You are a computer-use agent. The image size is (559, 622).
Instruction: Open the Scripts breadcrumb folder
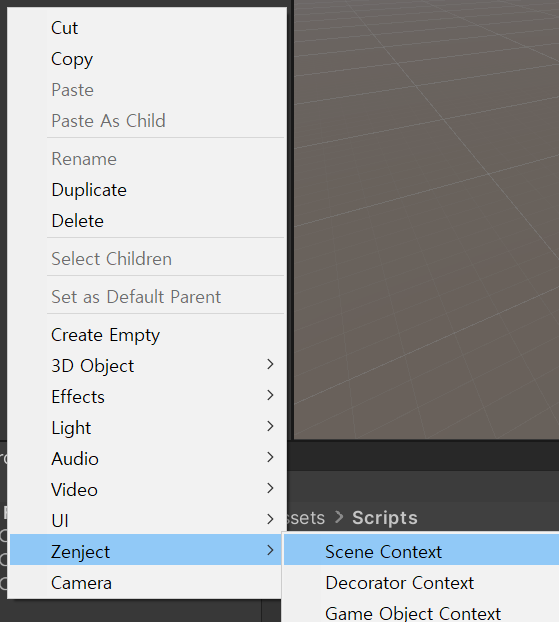coord(385,518)
